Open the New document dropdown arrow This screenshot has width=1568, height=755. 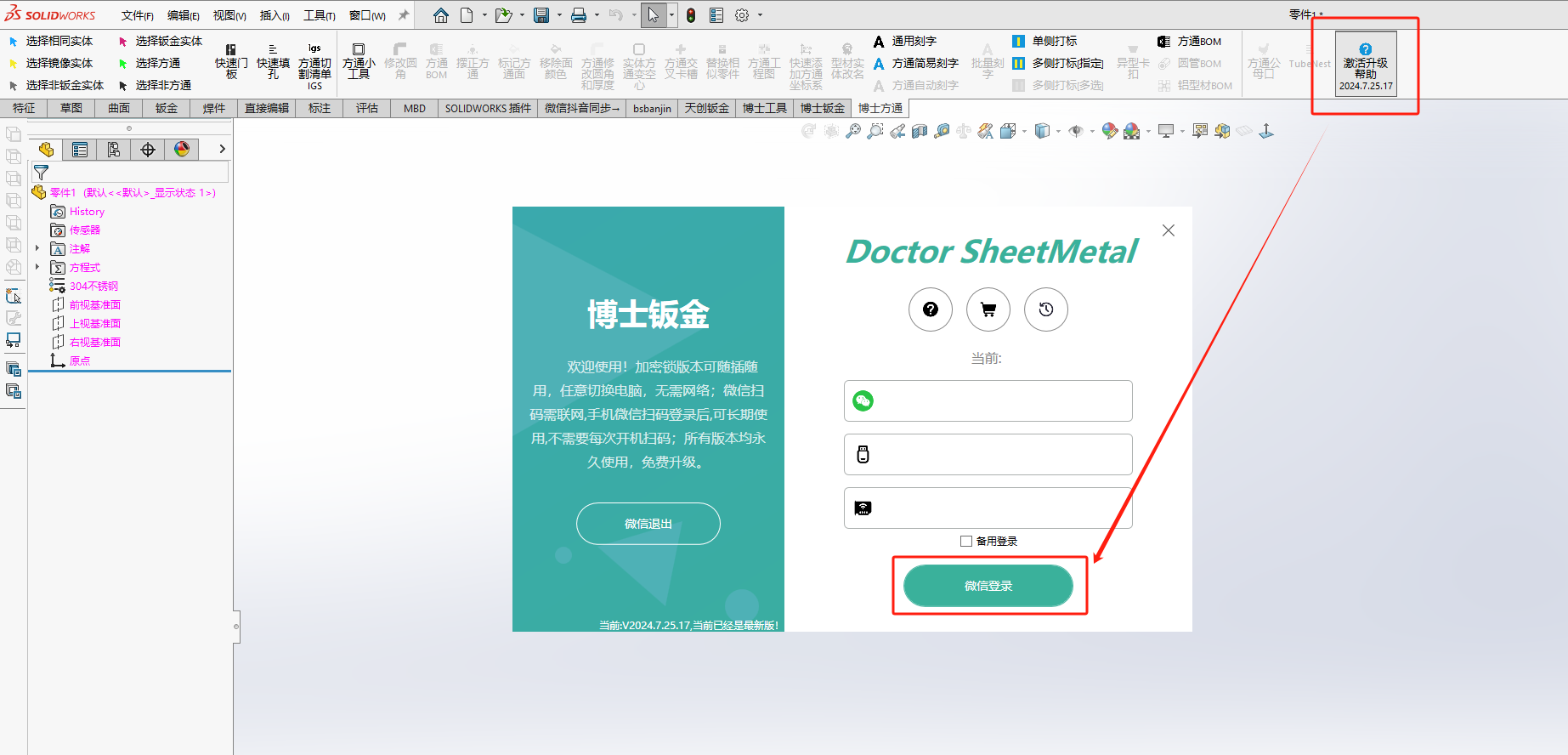(484, 15)
